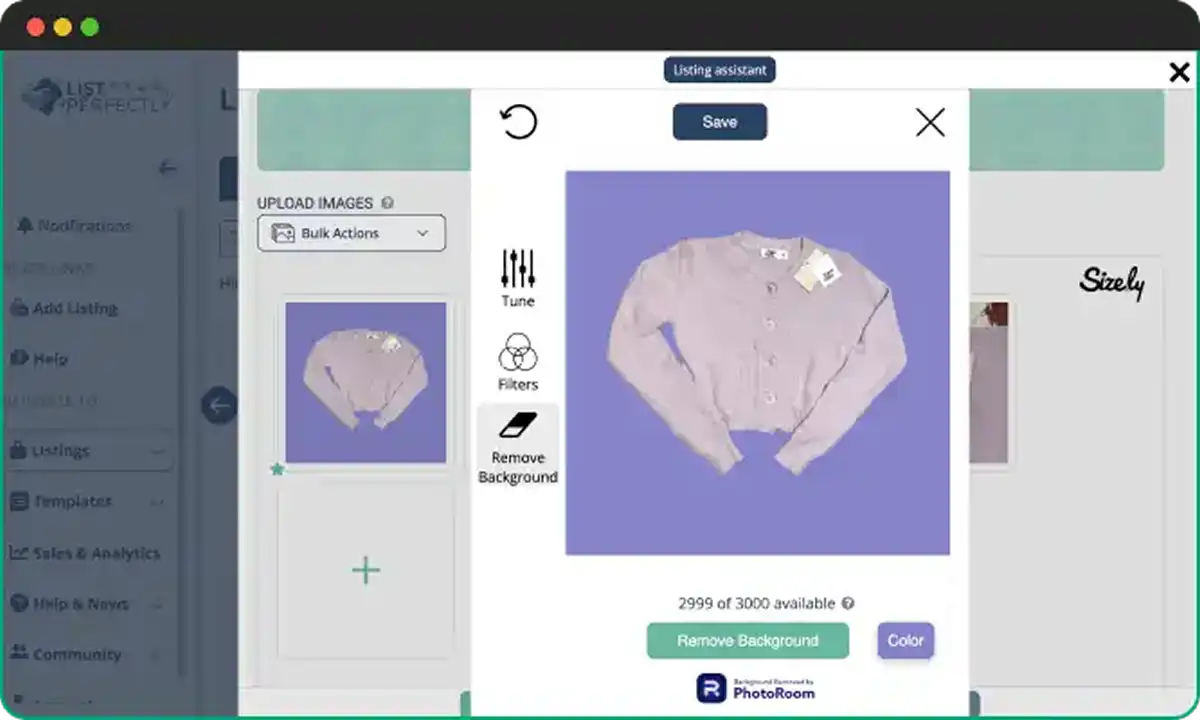Undo changes with the reset arrow icon
1200x720 pixels.
[x=517, y=123]
